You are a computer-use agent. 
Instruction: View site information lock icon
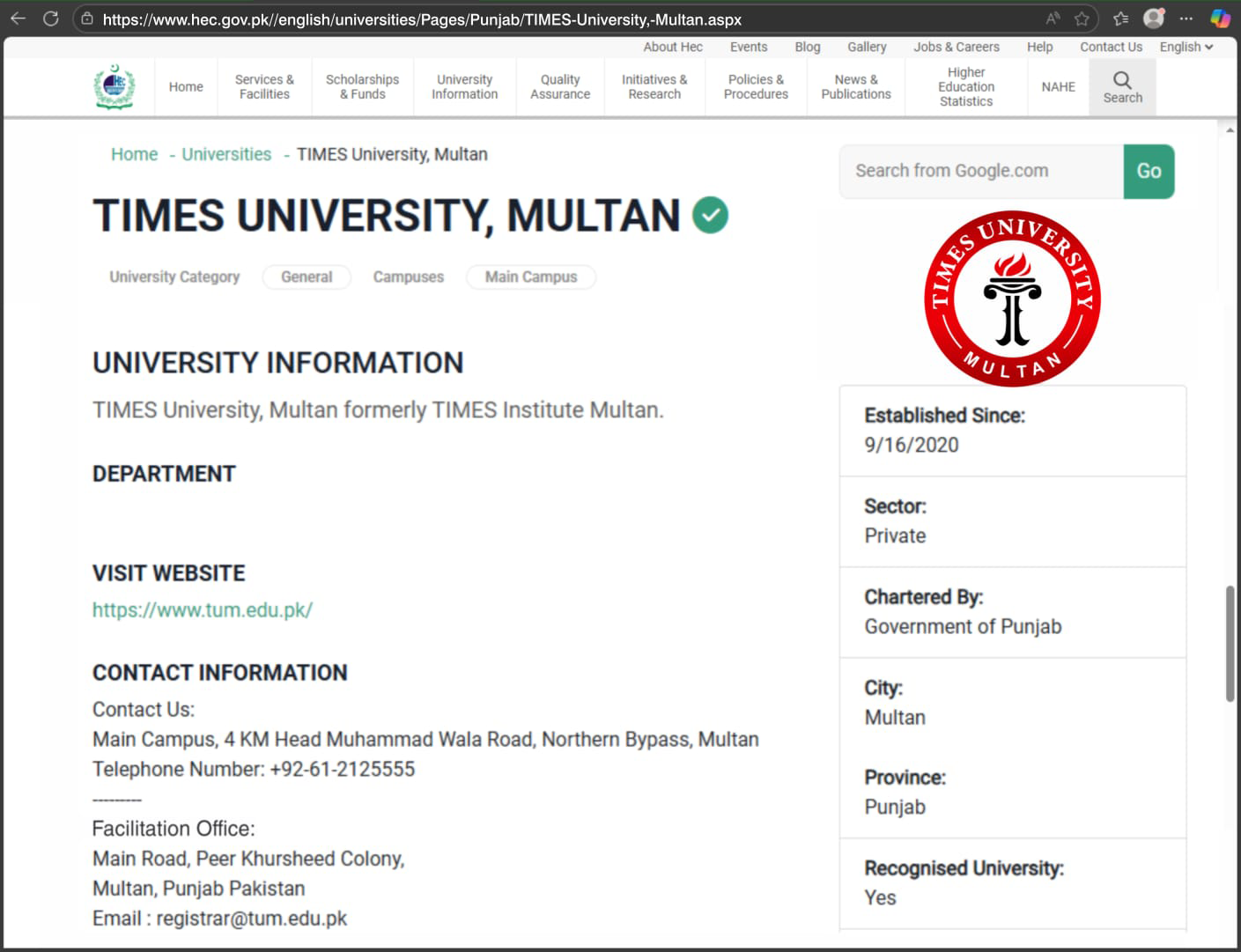[87, 18]
